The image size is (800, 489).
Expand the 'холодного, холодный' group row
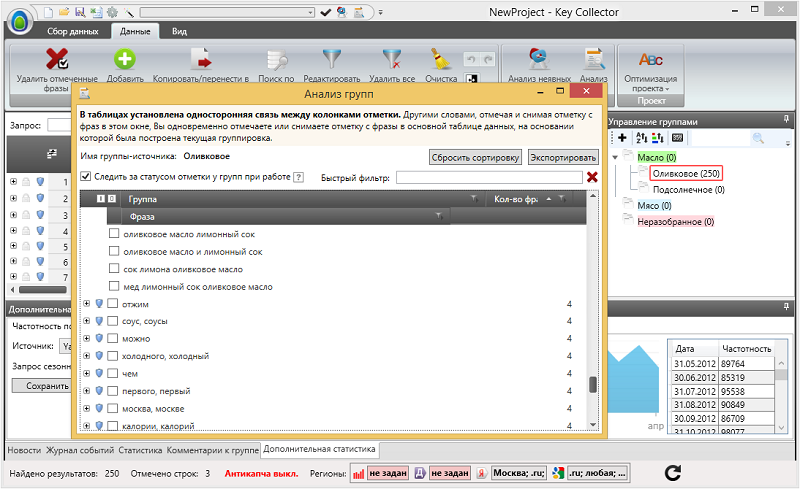(x=87, y=356)
